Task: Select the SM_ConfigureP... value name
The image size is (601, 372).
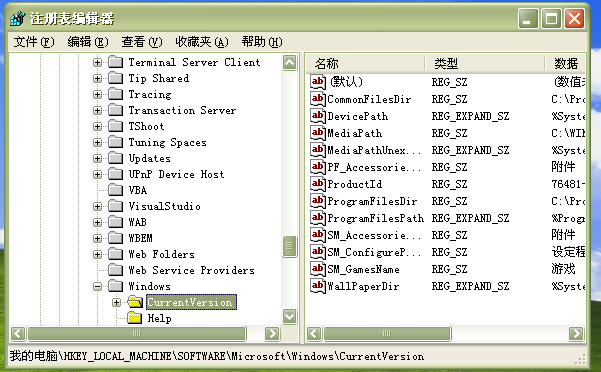Action: pos(374,252)
